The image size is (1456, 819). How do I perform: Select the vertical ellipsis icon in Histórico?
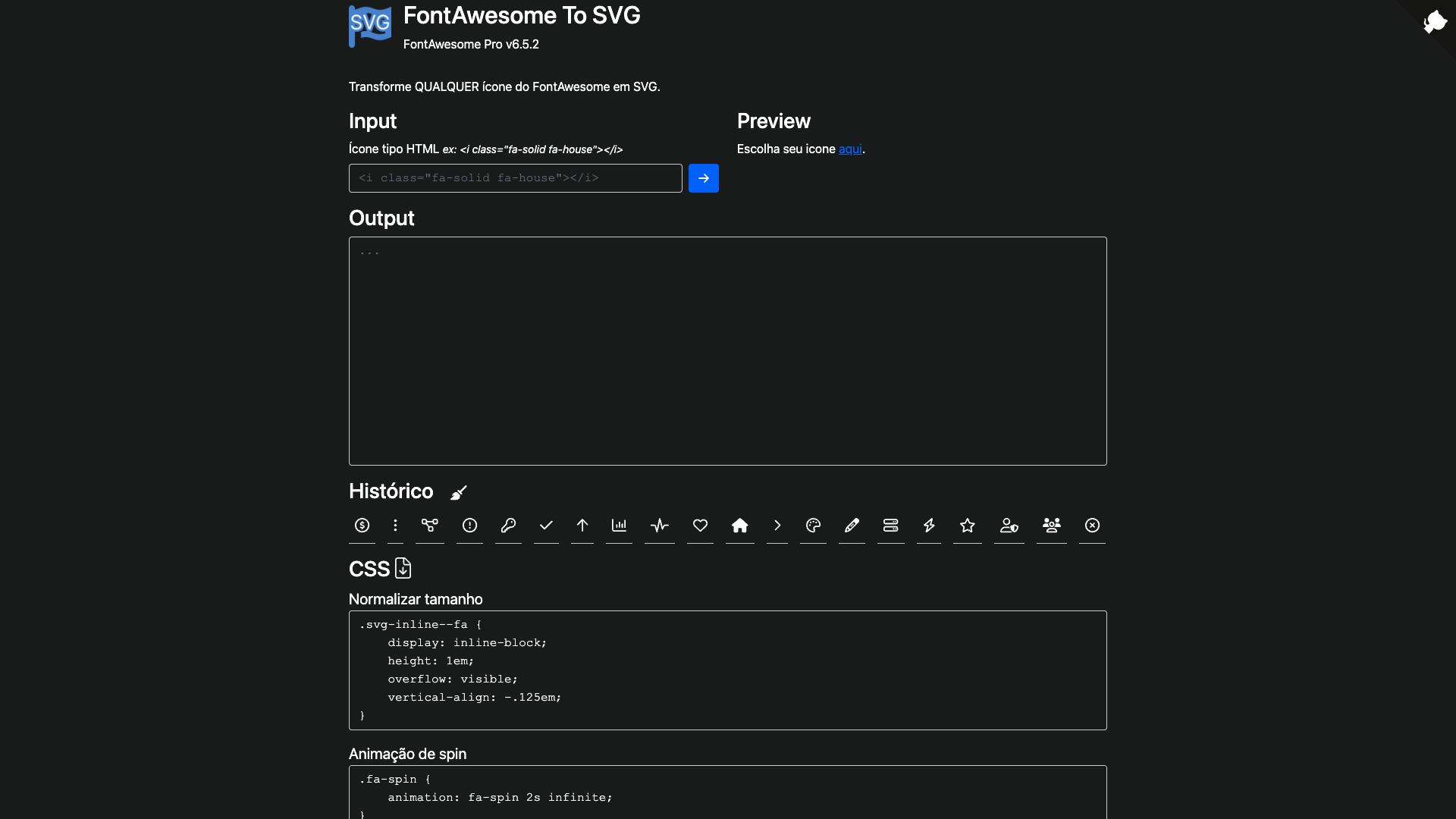point(395,526)
